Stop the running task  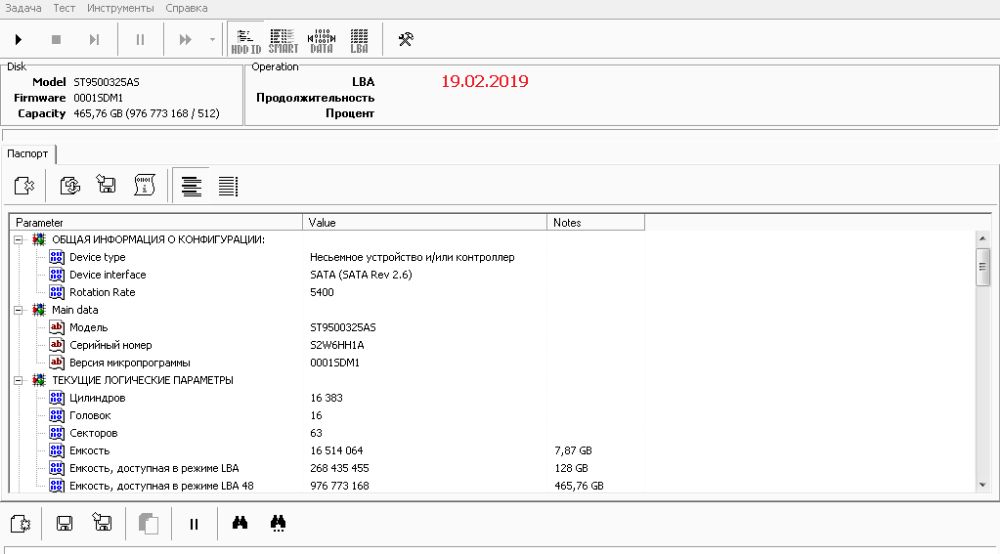pyautogui.click(x=56, y=40)
